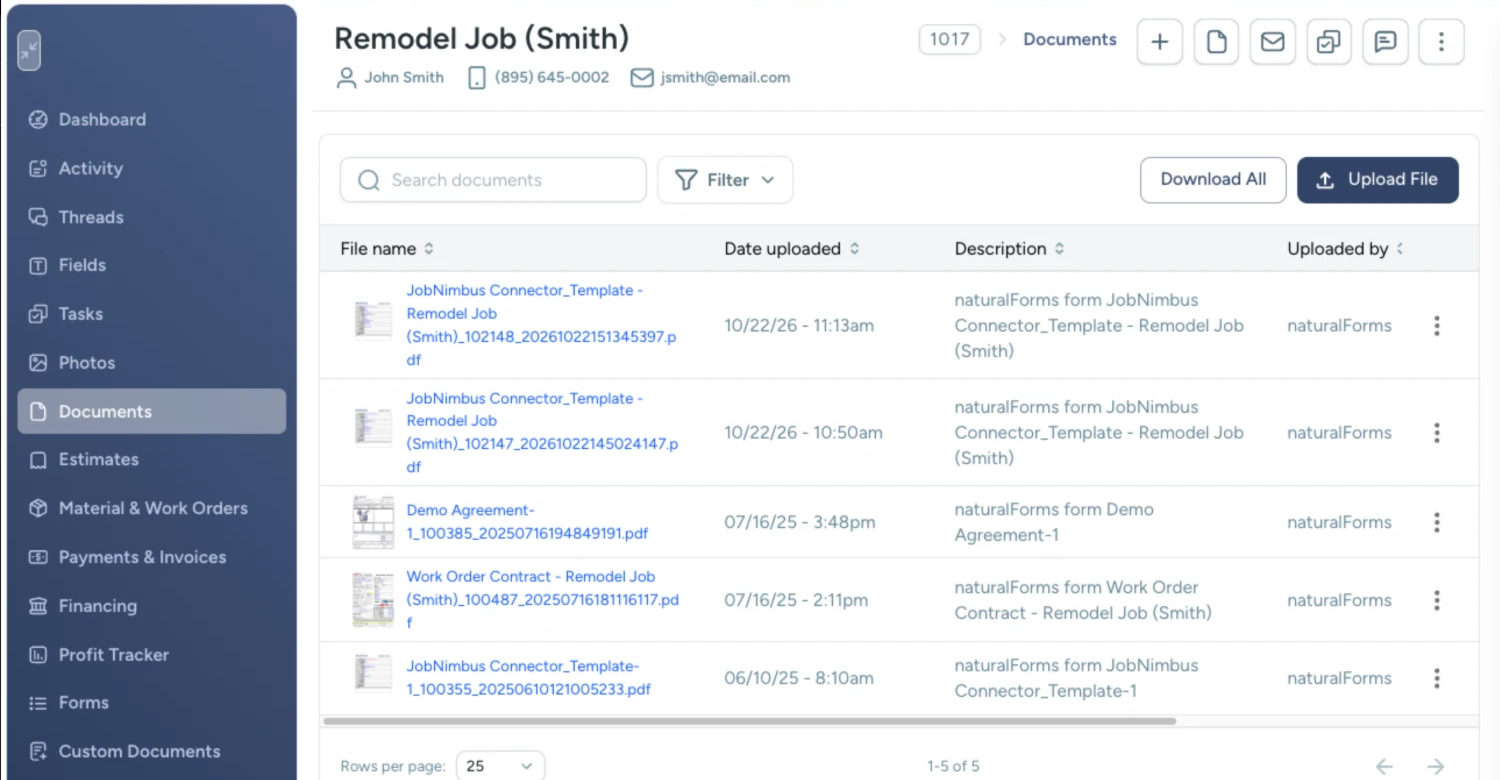Open the header three-dot more menu
Image resolution: width=1500 pixels, height=780 pixels.
tap(1441, 42)
